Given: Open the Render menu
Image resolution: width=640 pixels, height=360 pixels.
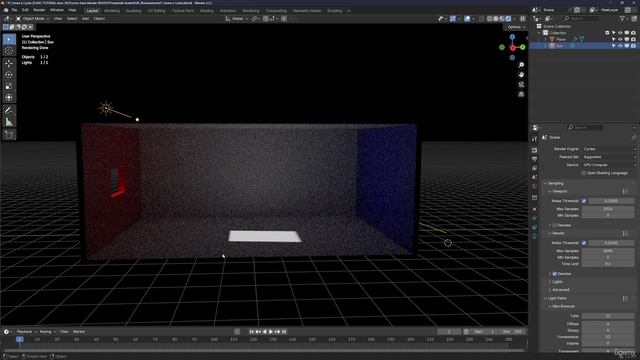Looking at the screenshot, I should [39, 10].
